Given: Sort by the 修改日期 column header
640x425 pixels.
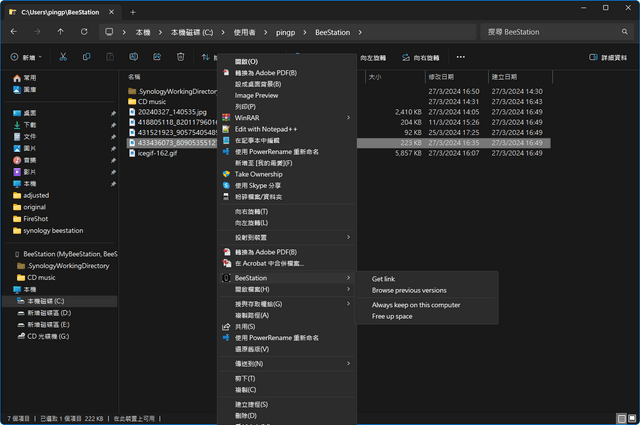Looking at the screenshot, I should [441, 77].
